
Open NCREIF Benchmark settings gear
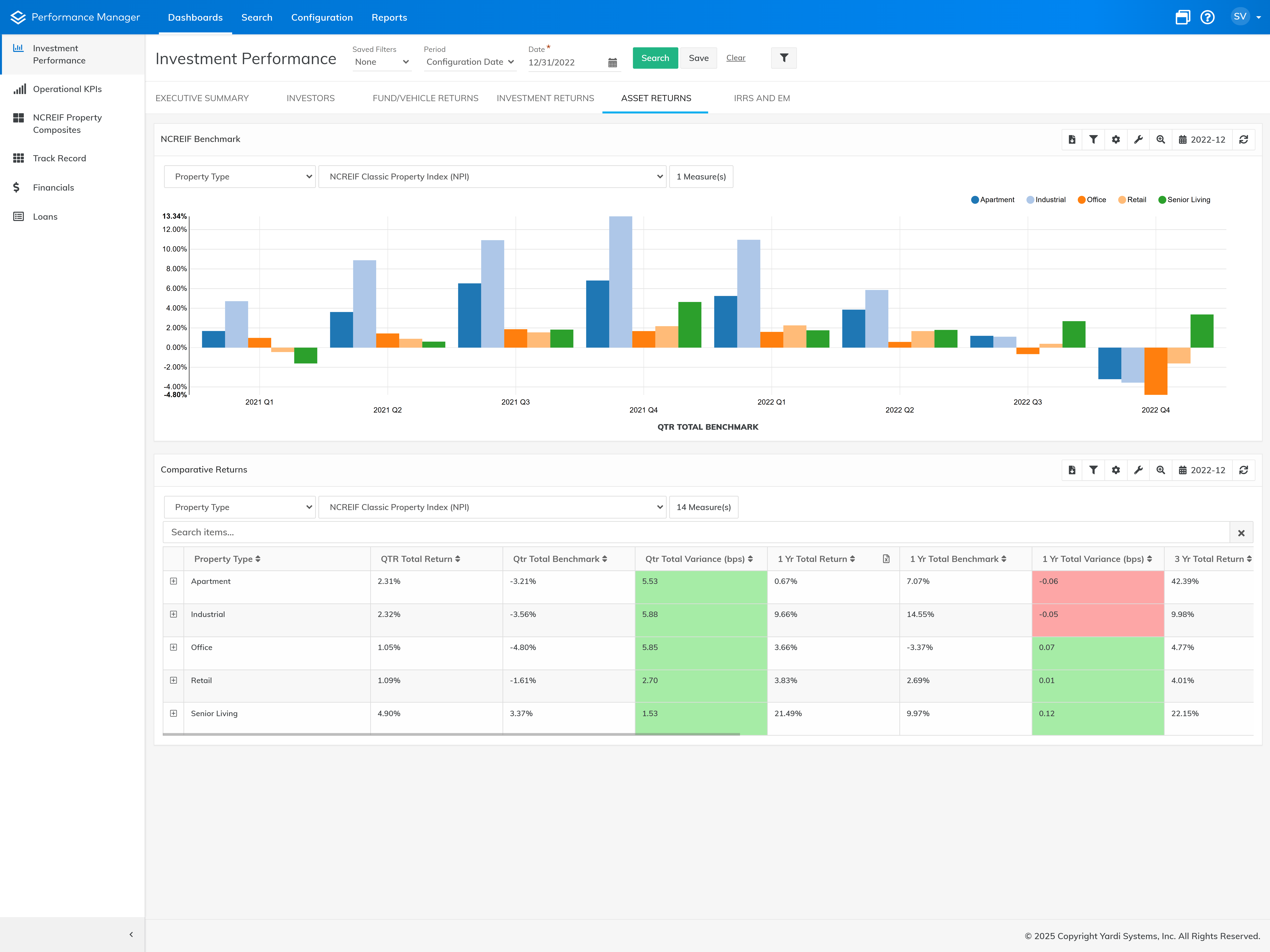1116,139
